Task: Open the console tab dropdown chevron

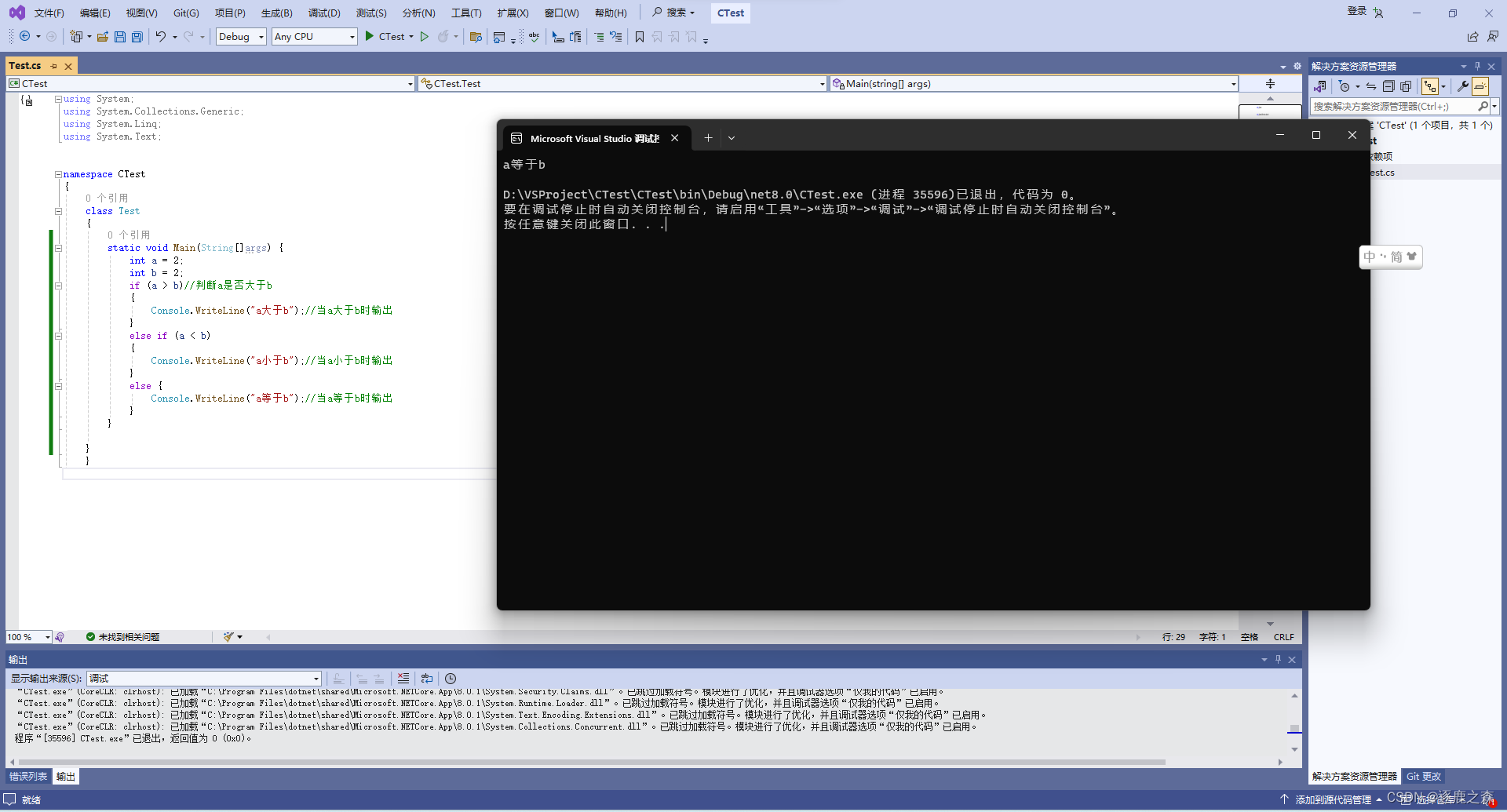Action: [x=732, y=138]
